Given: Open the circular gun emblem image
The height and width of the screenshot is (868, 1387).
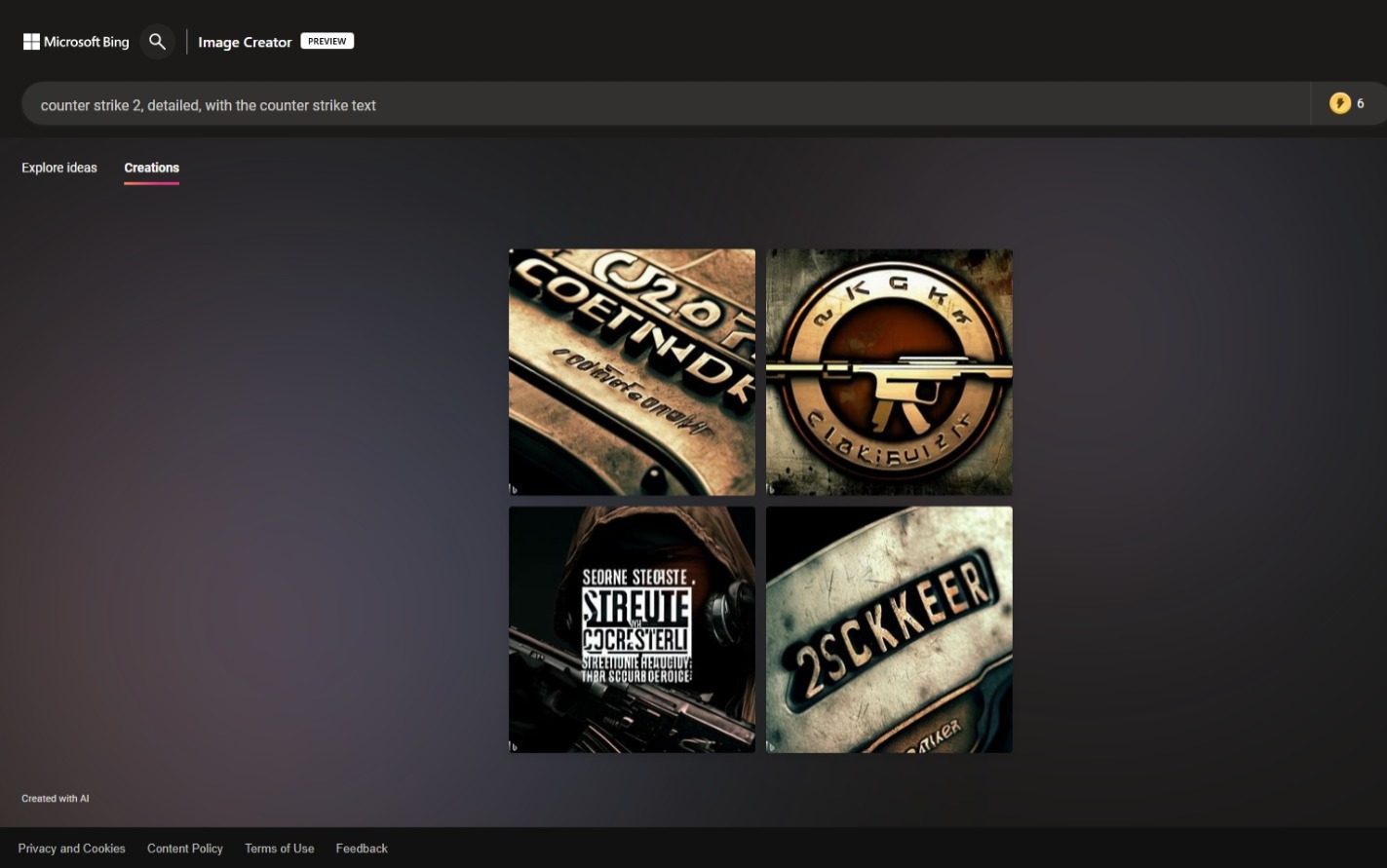Looking at the screenshot, I should coord(889,371).
